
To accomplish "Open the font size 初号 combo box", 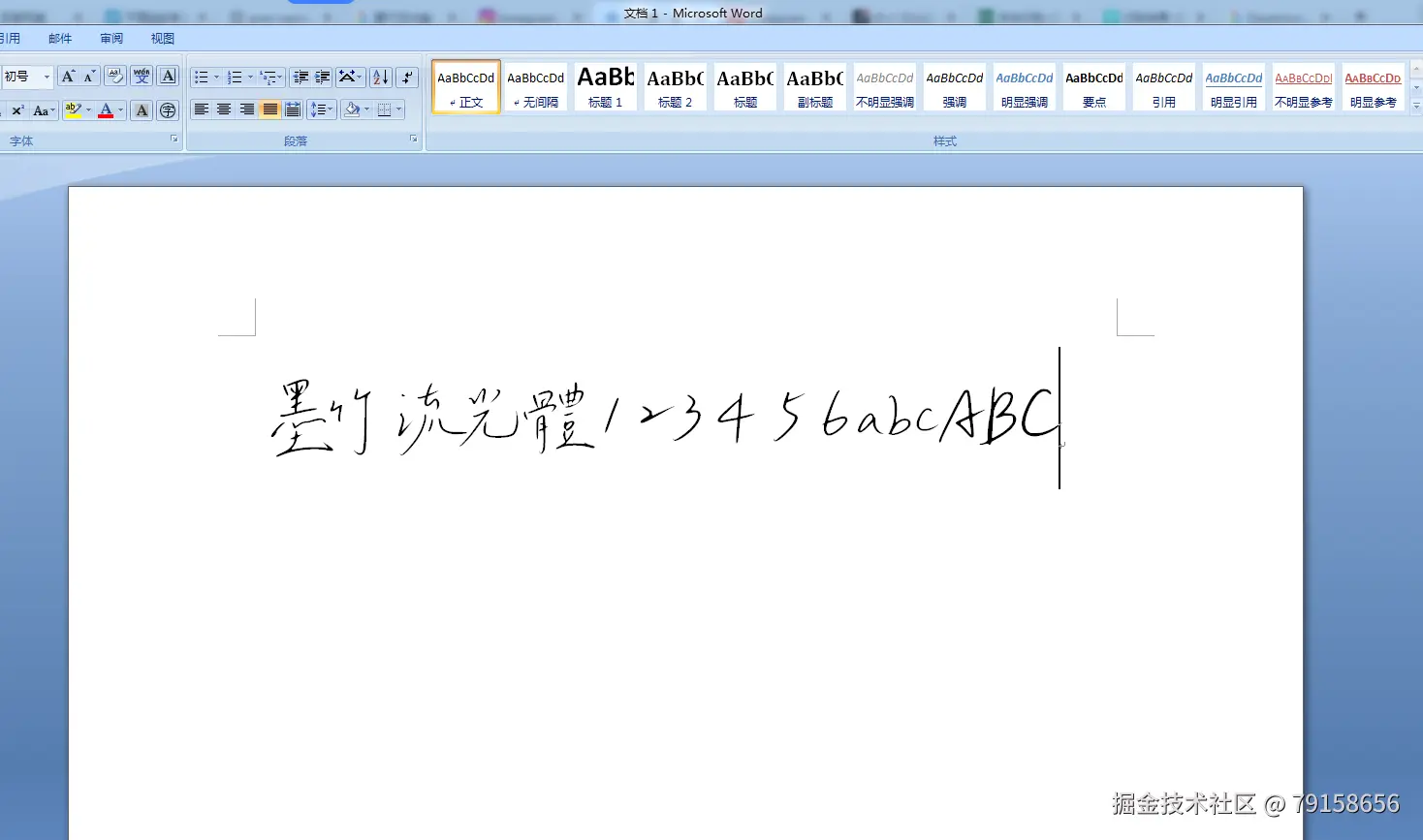I will pos(25,77).
